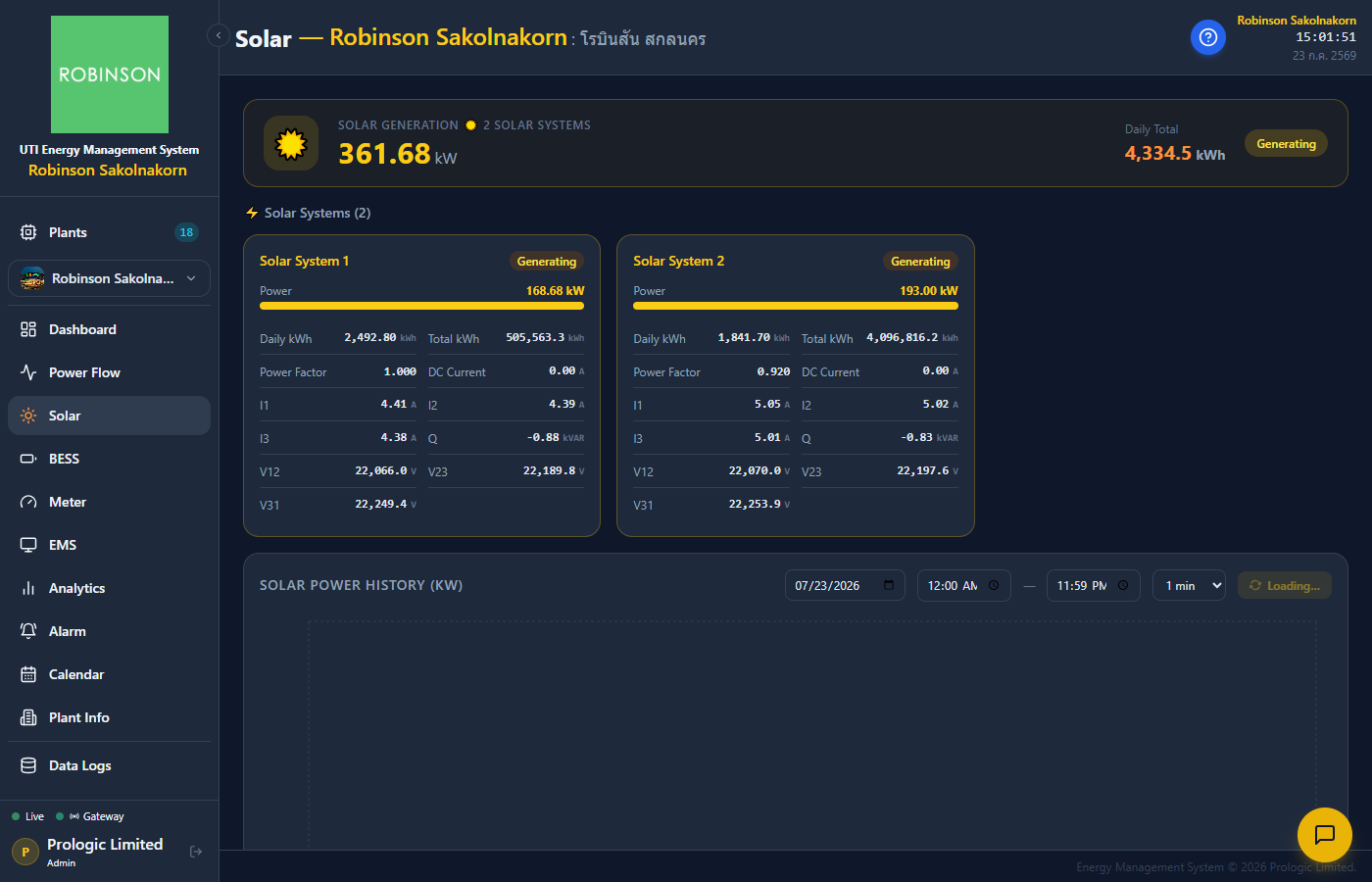Click Solar System 1 power bar

(x=421, y=306)
